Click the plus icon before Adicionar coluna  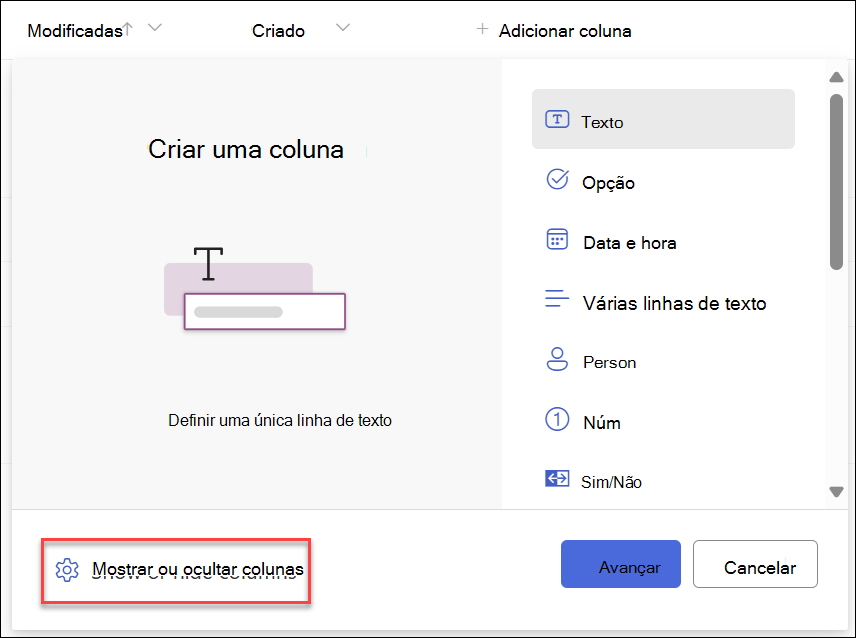pos(482,29)
